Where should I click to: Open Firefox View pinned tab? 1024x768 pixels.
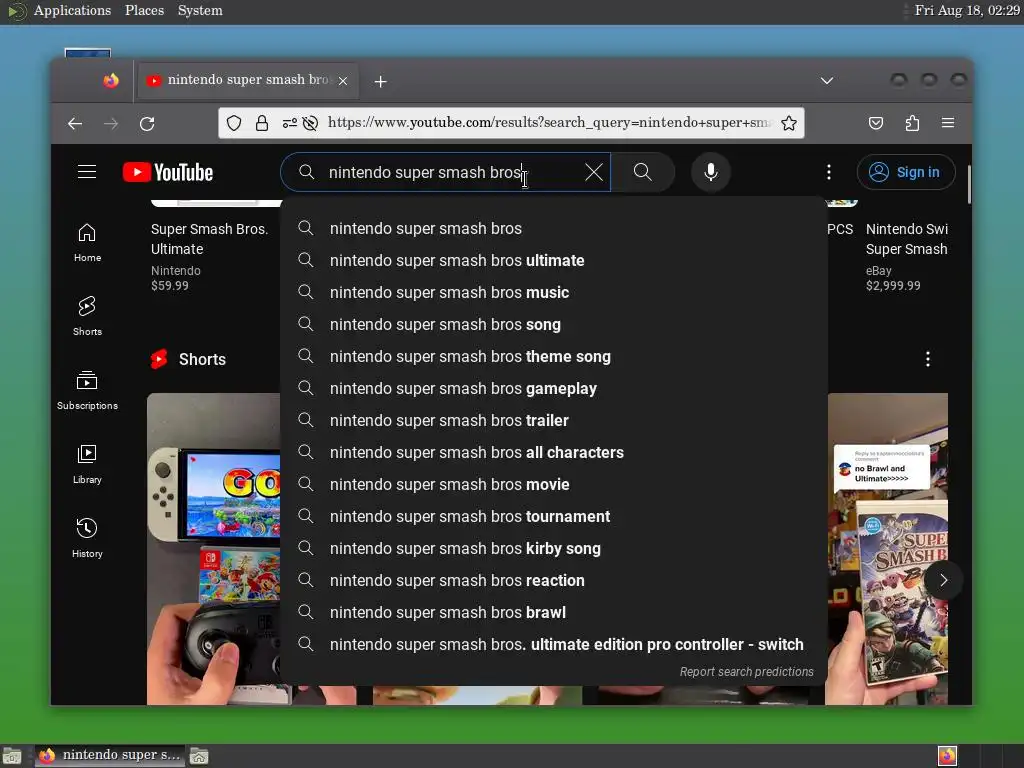(111, 80)
